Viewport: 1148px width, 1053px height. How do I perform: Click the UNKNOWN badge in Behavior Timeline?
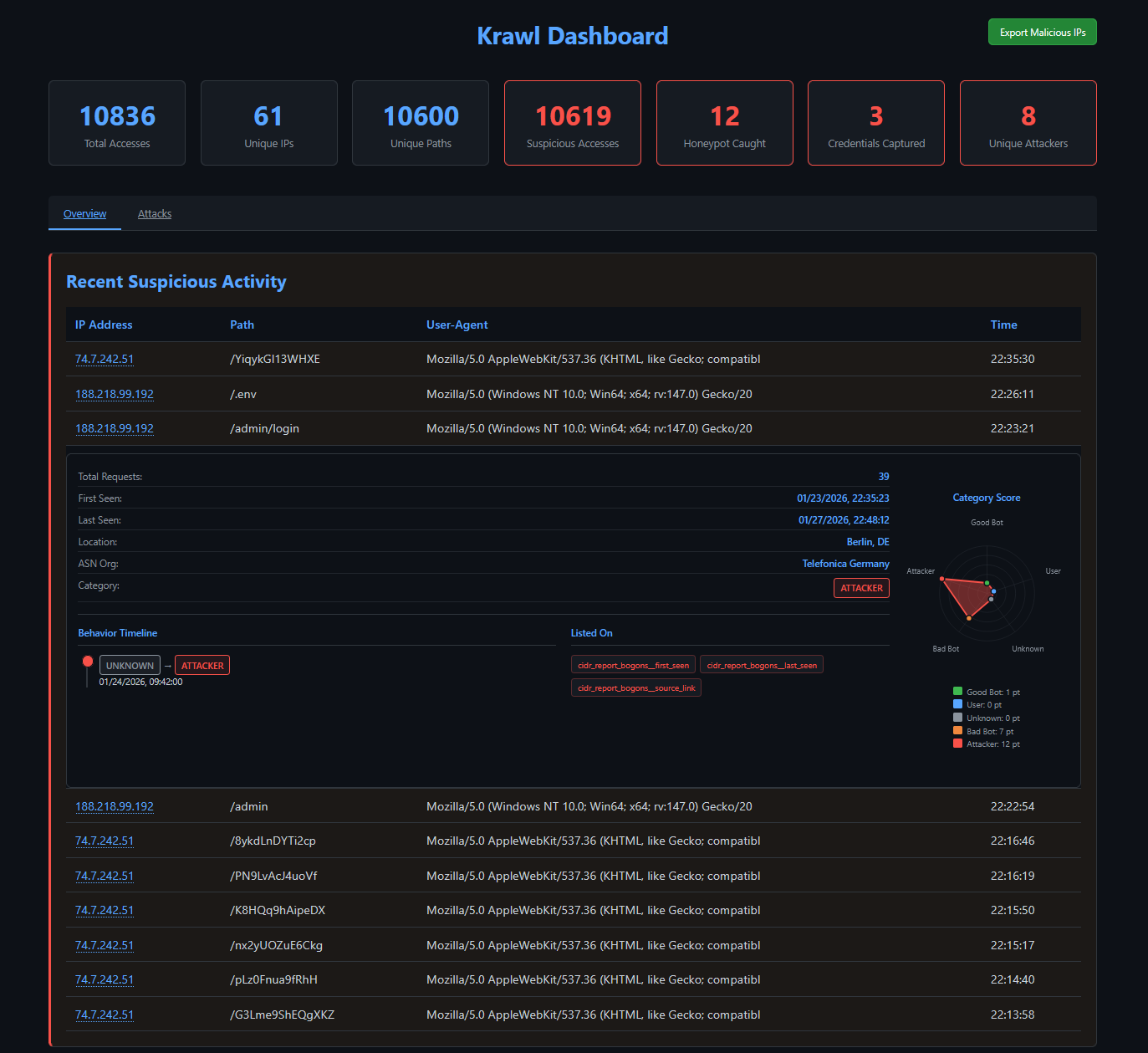click(x=129, y=665)
